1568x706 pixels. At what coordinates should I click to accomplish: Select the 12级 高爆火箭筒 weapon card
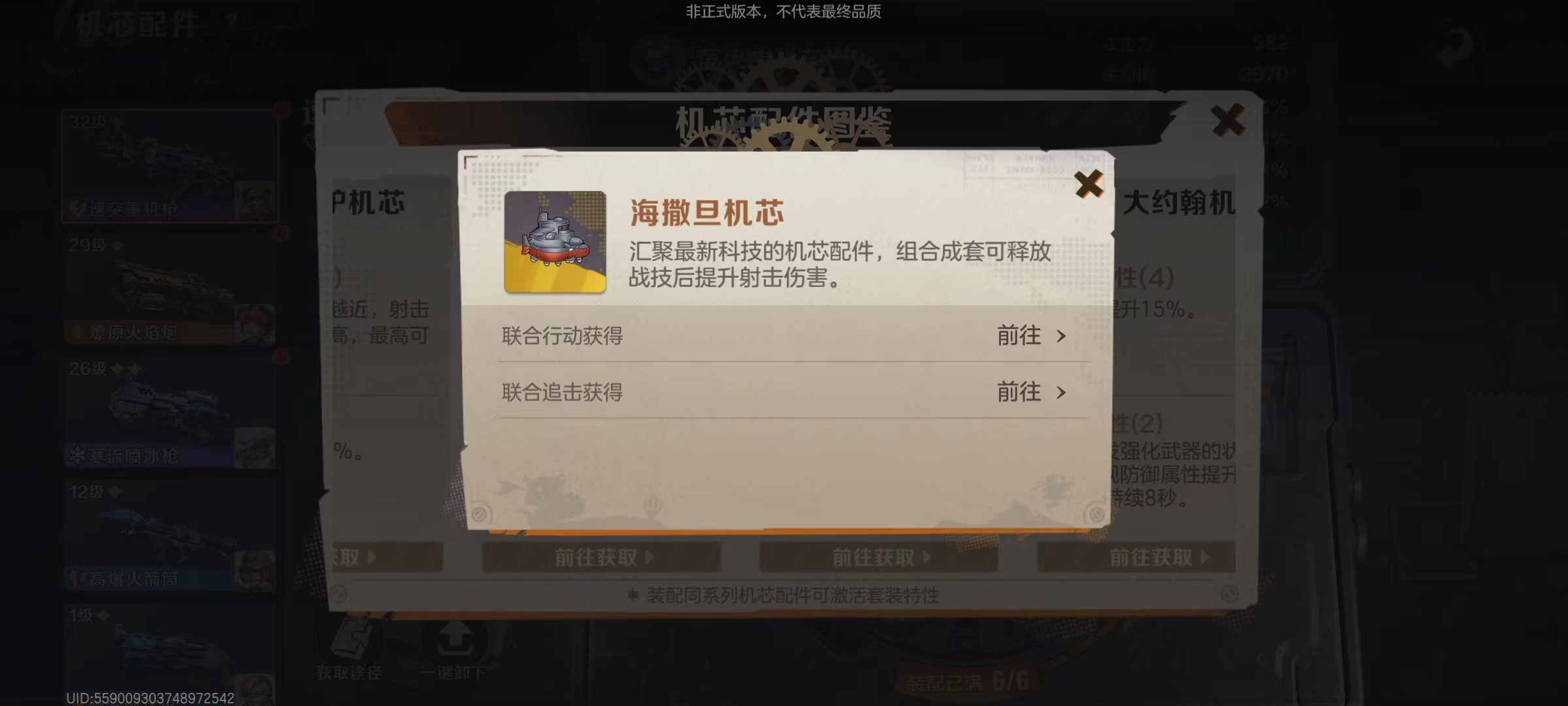click(x=170, y=535)
